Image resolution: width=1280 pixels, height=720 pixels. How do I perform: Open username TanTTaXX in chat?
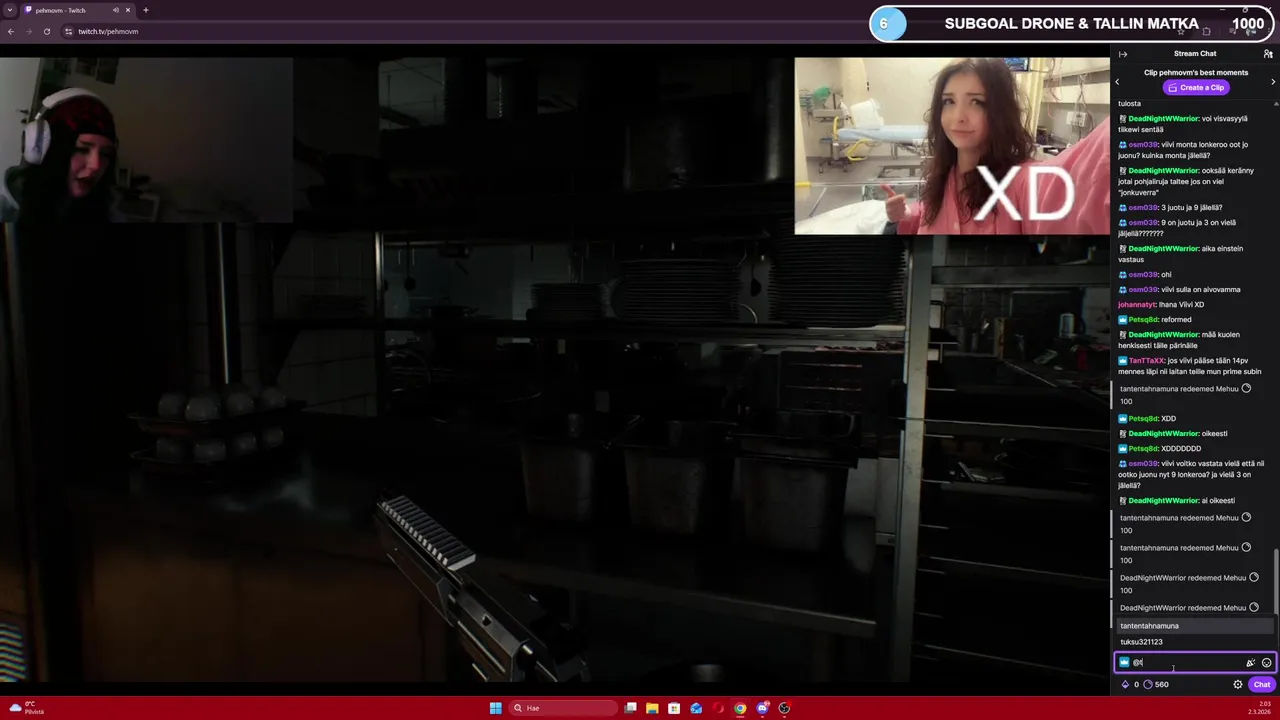click(1146, 361)
